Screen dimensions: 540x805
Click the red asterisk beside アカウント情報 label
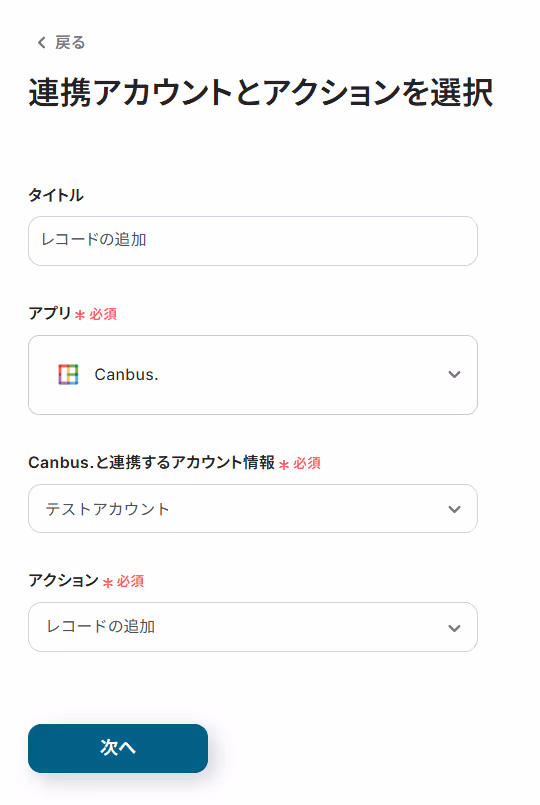click(284, 465)
